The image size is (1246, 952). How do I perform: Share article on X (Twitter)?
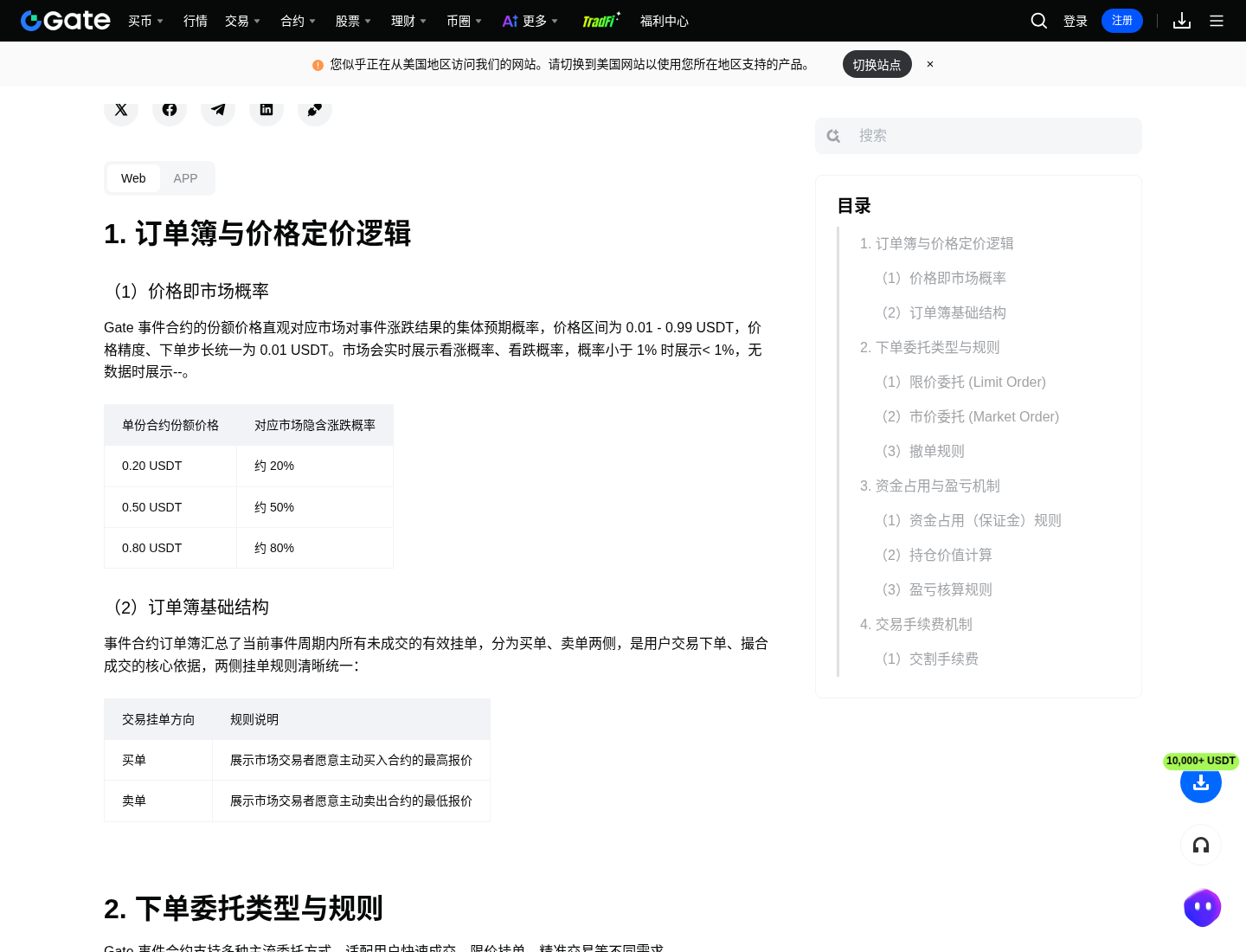[x=121, y=109]
